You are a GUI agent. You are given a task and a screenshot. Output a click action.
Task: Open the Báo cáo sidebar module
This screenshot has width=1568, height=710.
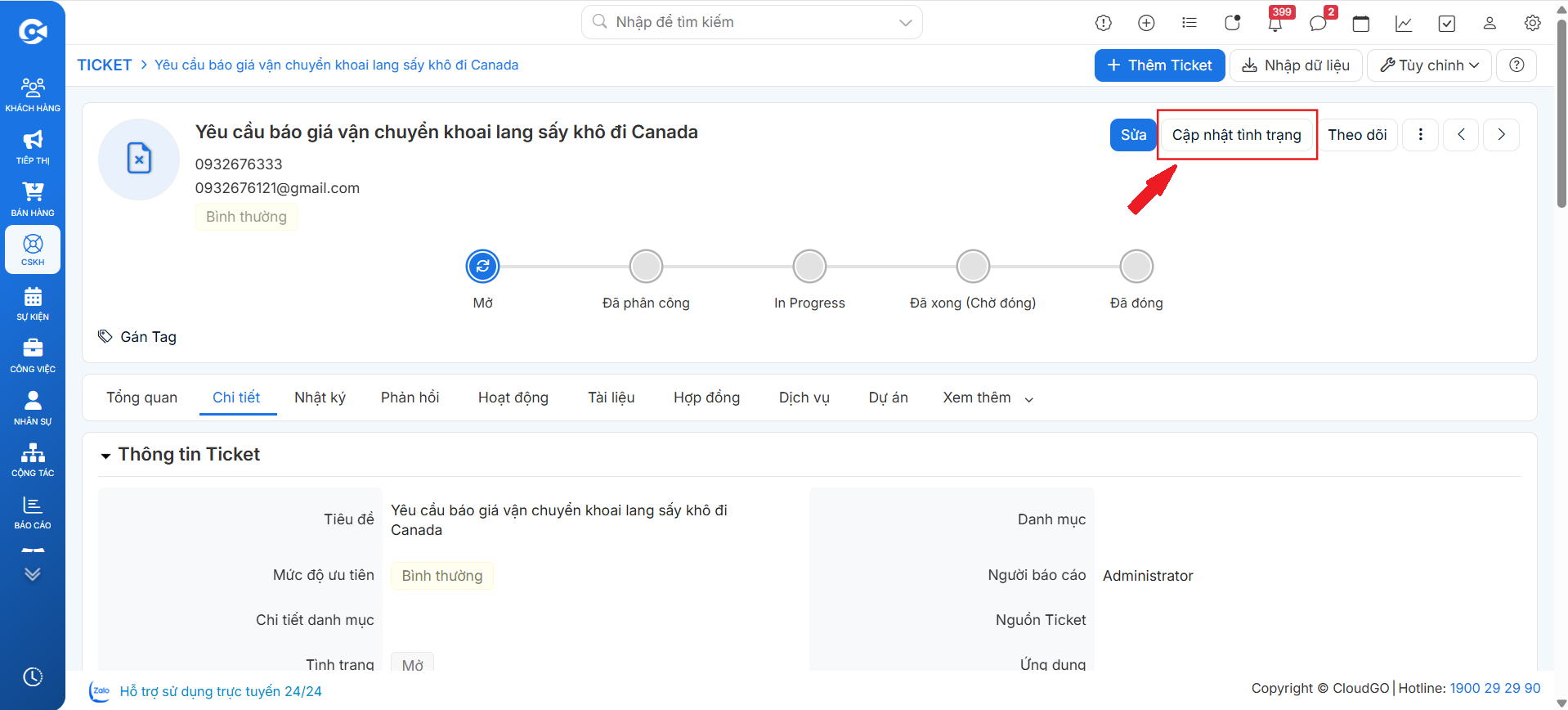(x=33, y=512)
